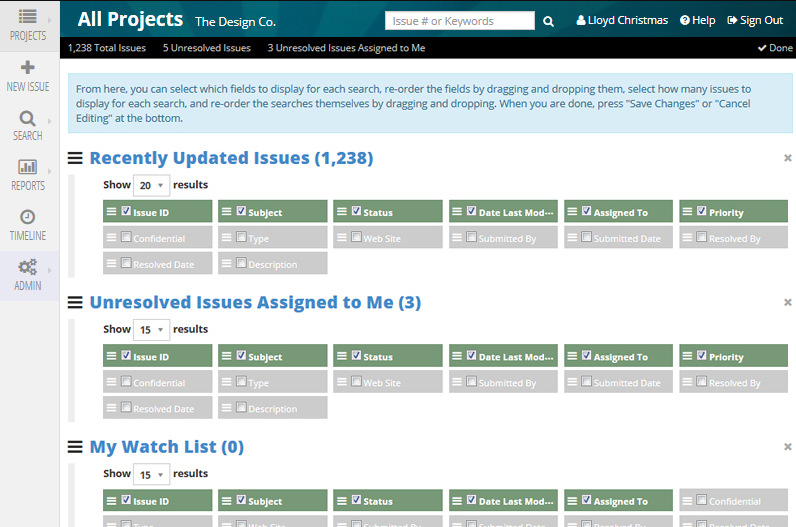Click Help in the top header
This screenshot has height=527, width=796.
point(697,20)
